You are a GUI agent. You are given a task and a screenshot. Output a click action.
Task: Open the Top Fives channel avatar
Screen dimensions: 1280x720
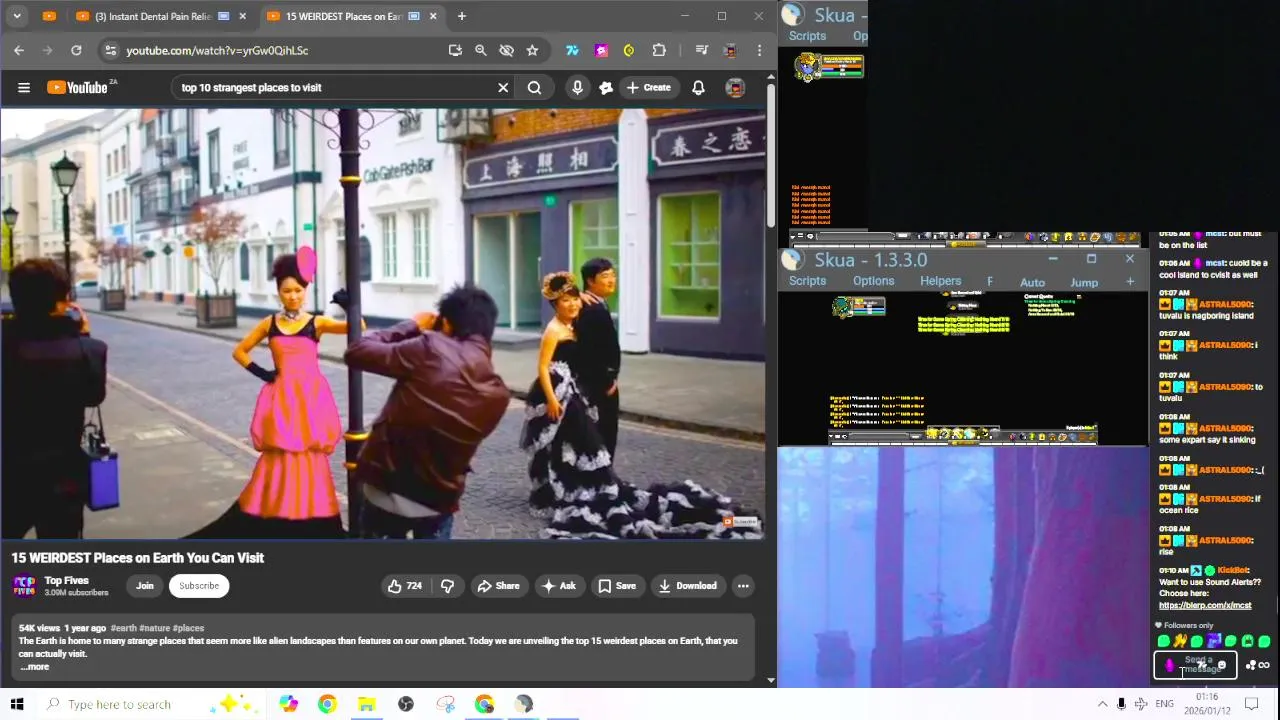pyautogui.click(x=24, y=586)
